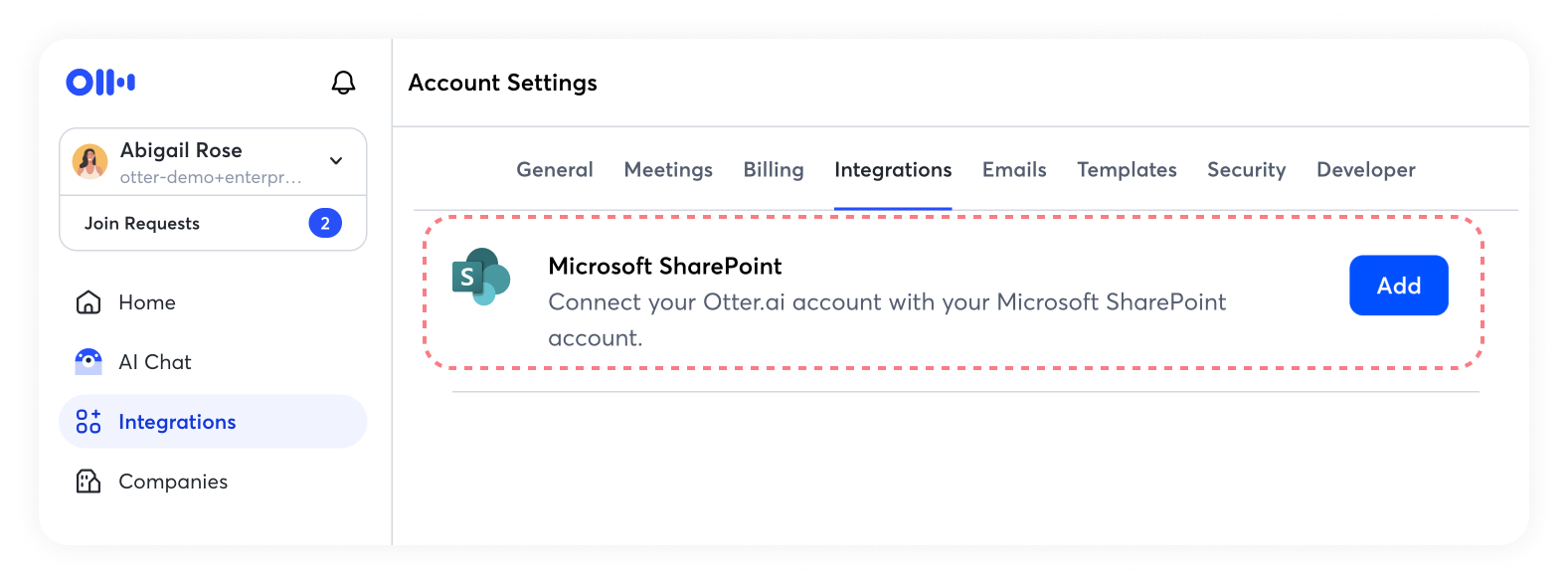Click the Microsoft SharePoint logo
This screenshot has width=1568, height=584.
481,277
